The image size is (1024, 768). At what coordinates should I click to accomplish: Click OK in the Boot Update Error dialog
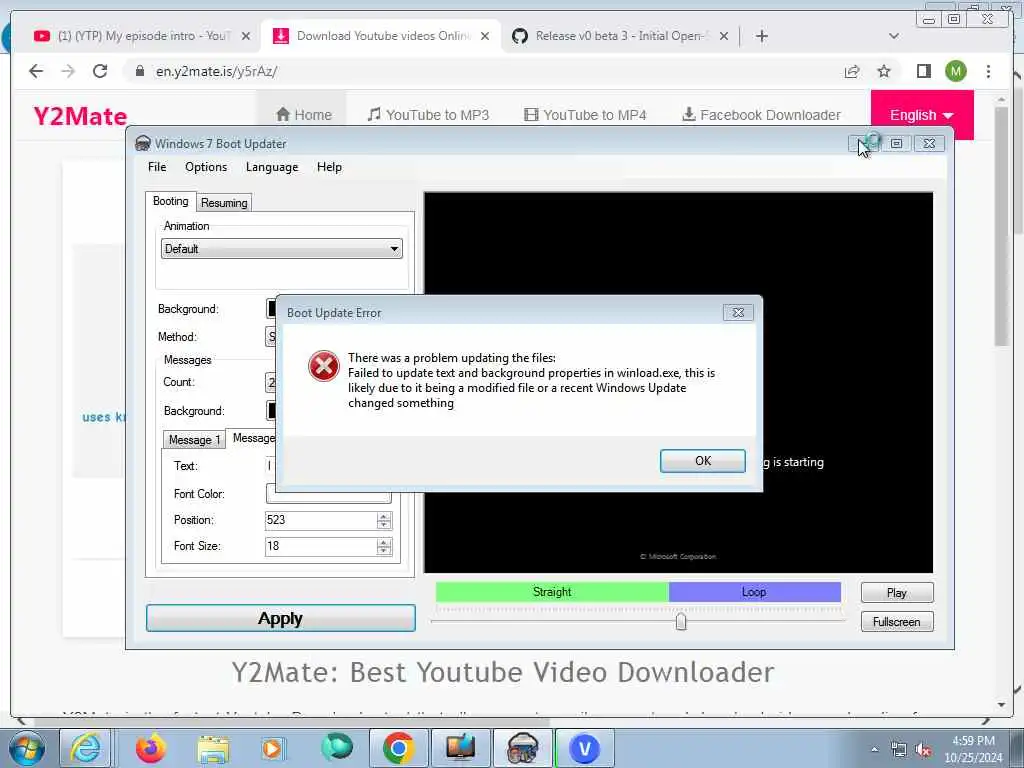click(702, 460)
